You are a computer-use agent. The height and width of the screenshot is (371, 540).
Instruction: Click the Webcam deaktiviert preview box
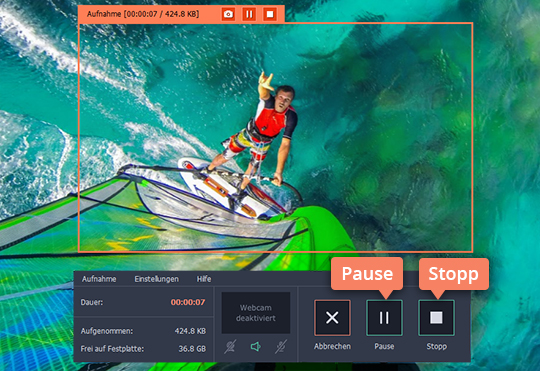[256, 313]
